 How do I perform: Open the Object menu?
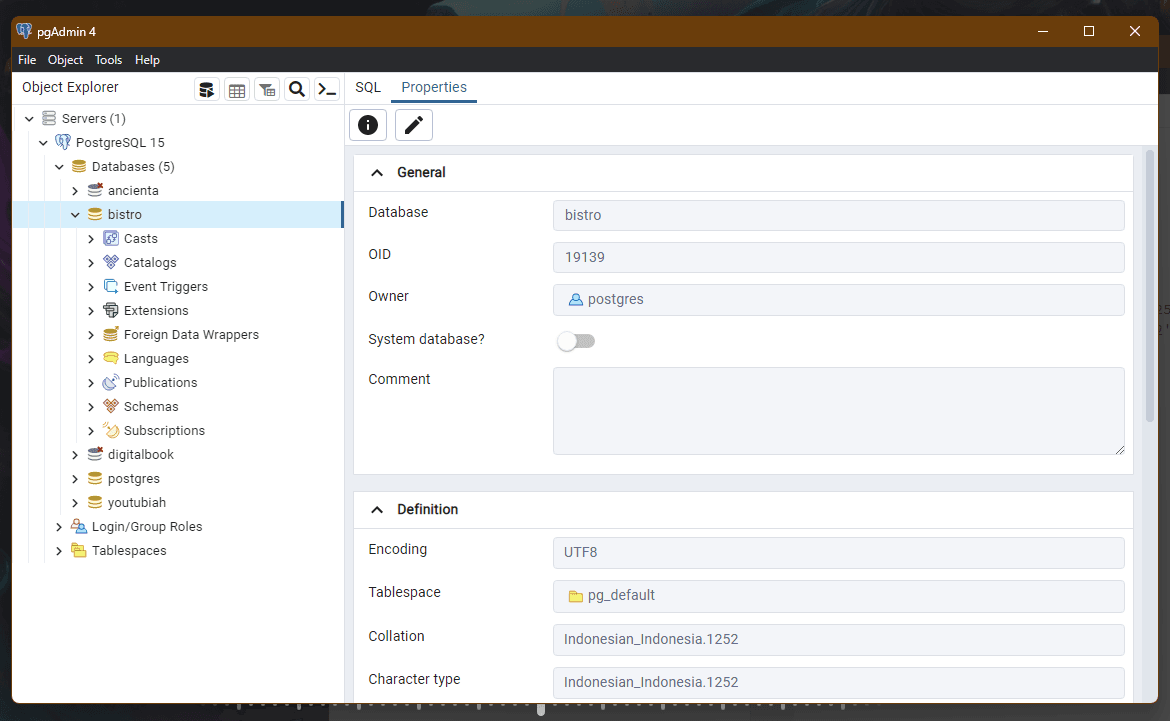pos(66,60)
